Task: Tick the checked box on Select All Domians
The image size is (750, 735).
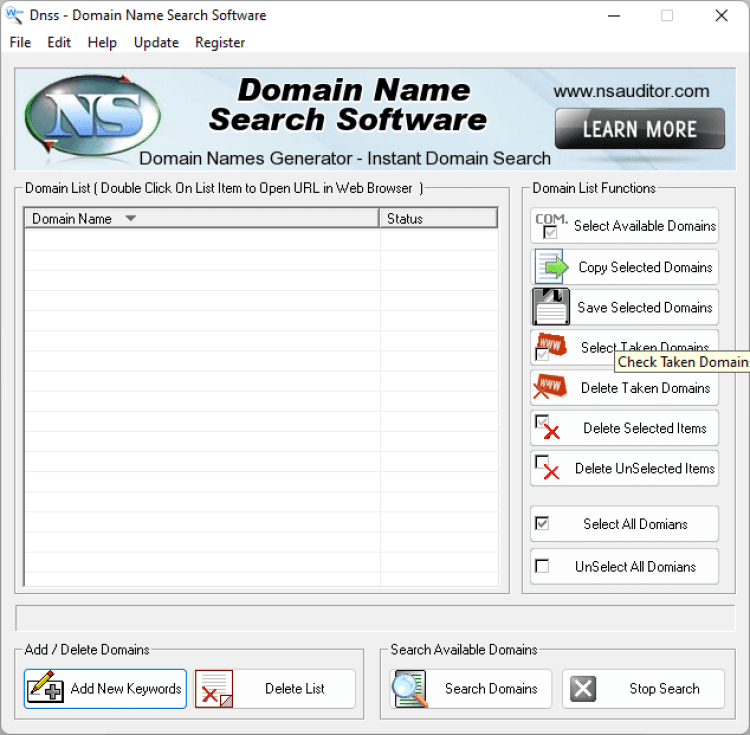Action: point(542,524)
